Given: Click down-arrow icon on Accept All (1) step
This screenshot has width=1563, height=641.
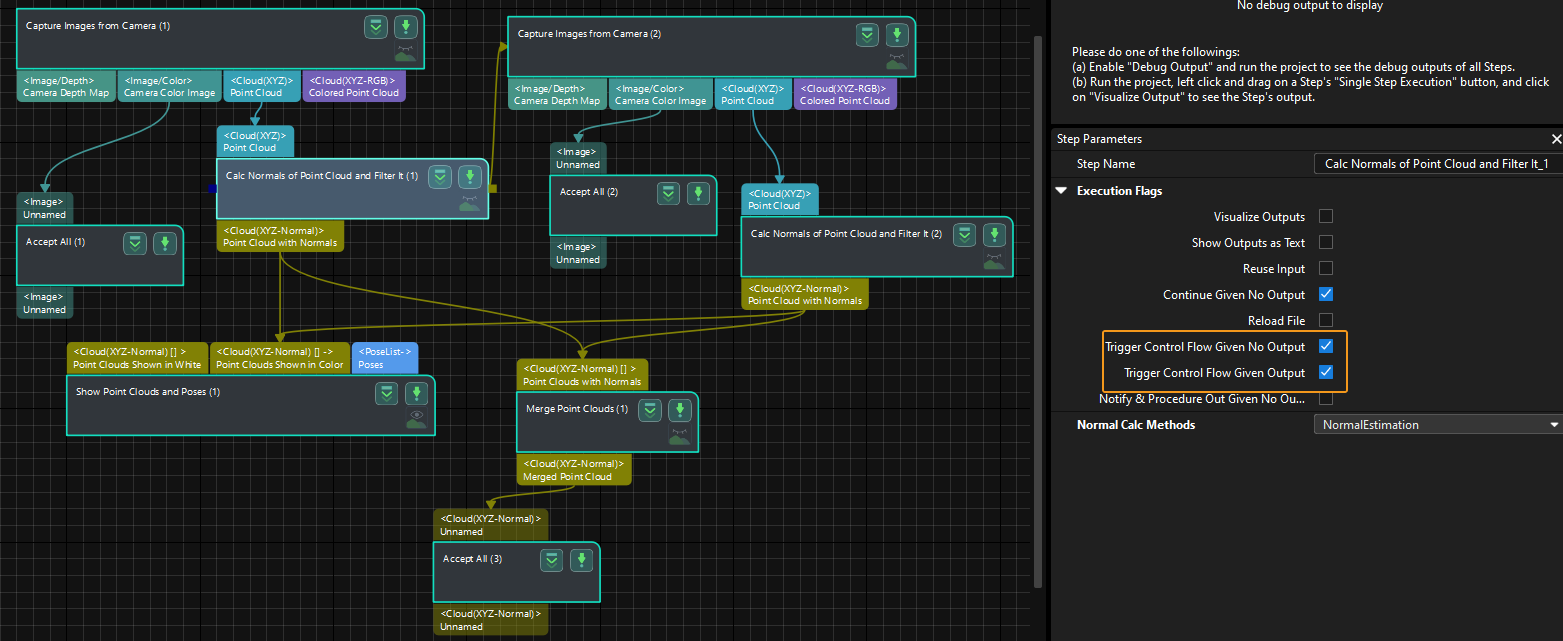Looking at the screenshot, I should pos(165,243).
